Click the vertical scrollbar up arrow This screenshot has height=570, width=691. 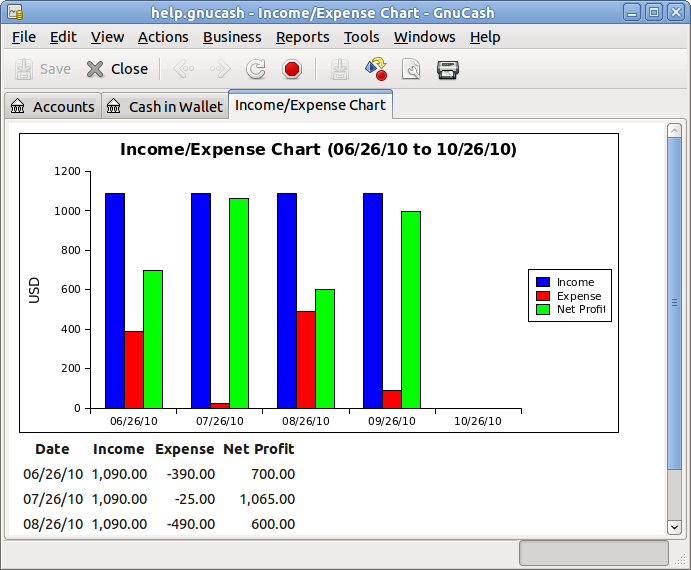(x=674, y=130)
